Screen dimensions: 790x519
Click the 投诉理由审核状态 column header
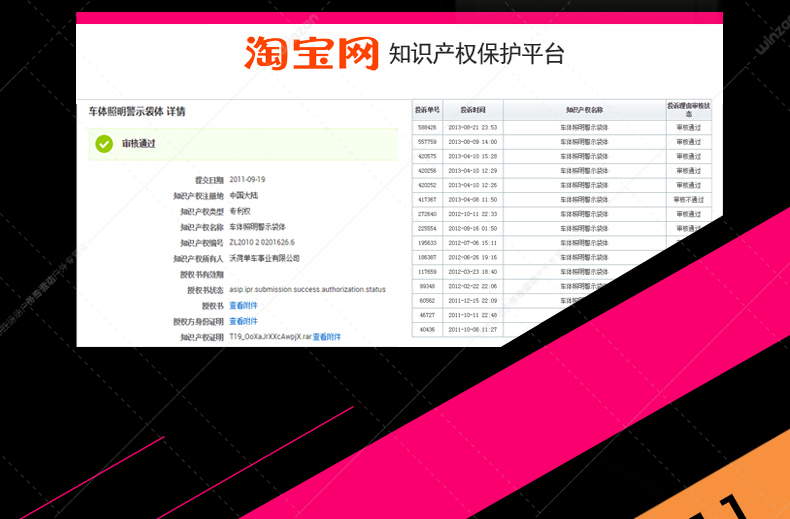[x=689, y=110]
